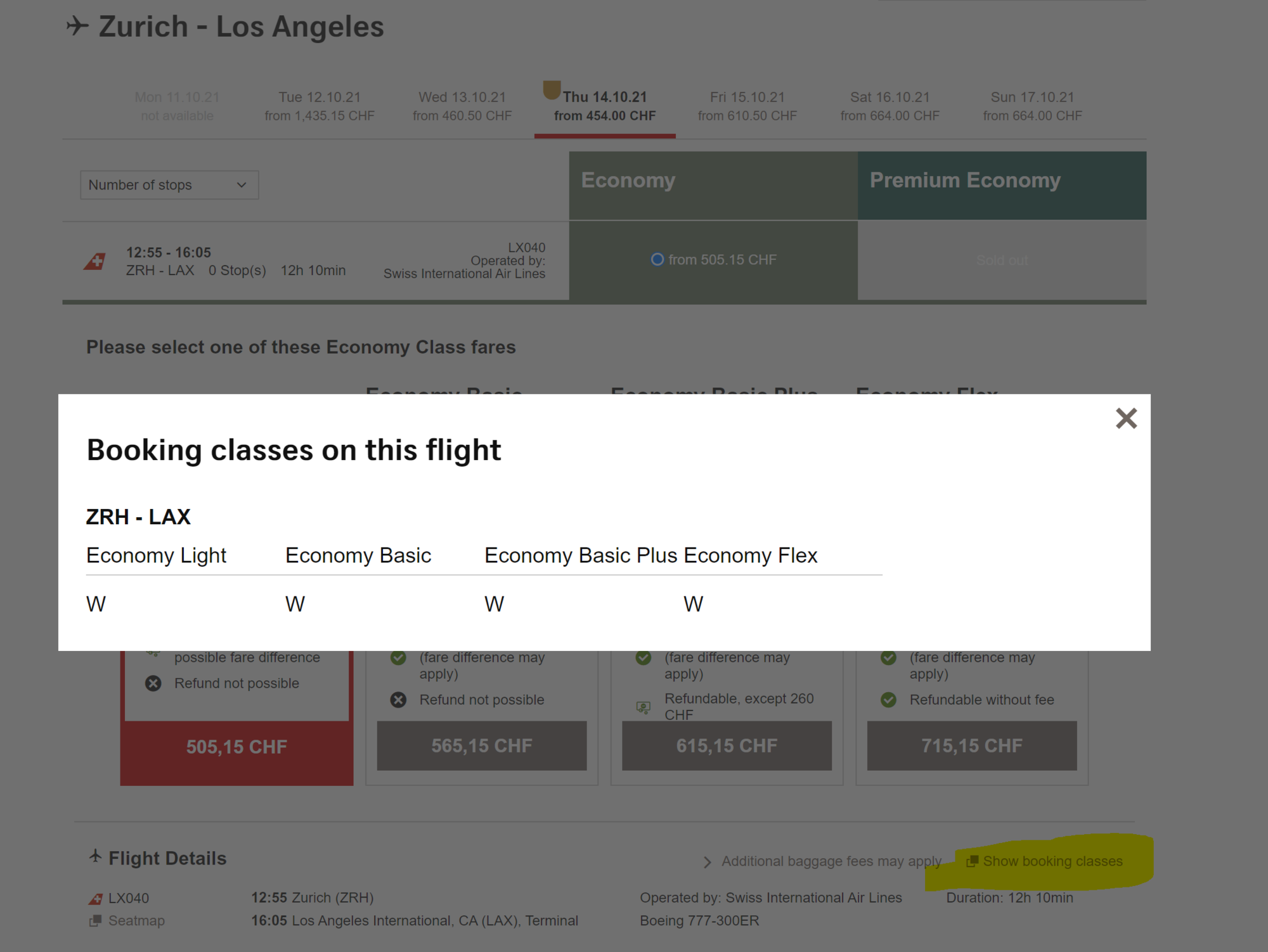Select the 615,15 CHF Economy Basic Plus fare
Image resolution: width=1268 pixels, height=952 pixels.
pos(727,746)
